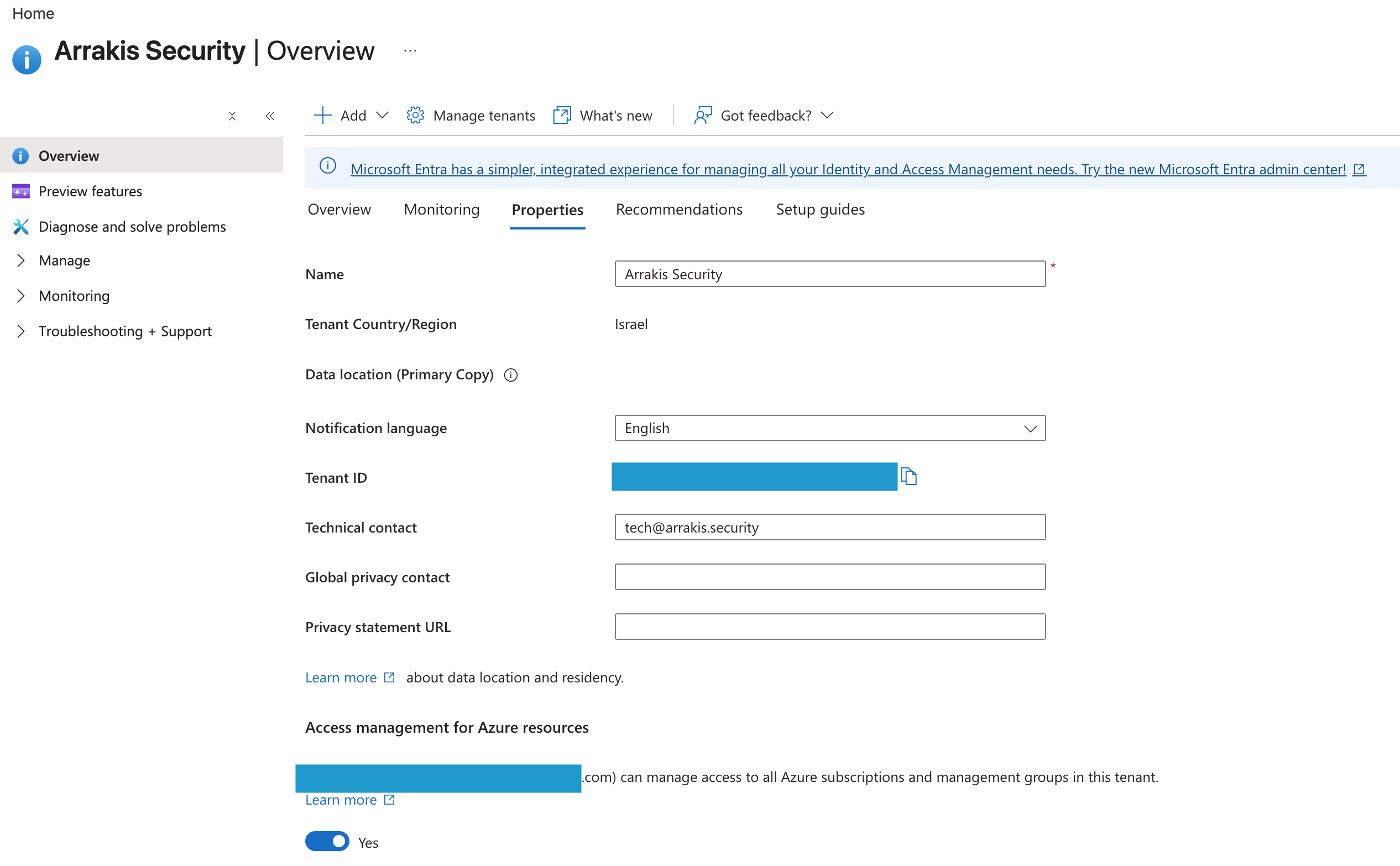The image size is (1400, 866).
Task: Open Learn more about data location
Action: pos(350,677)
